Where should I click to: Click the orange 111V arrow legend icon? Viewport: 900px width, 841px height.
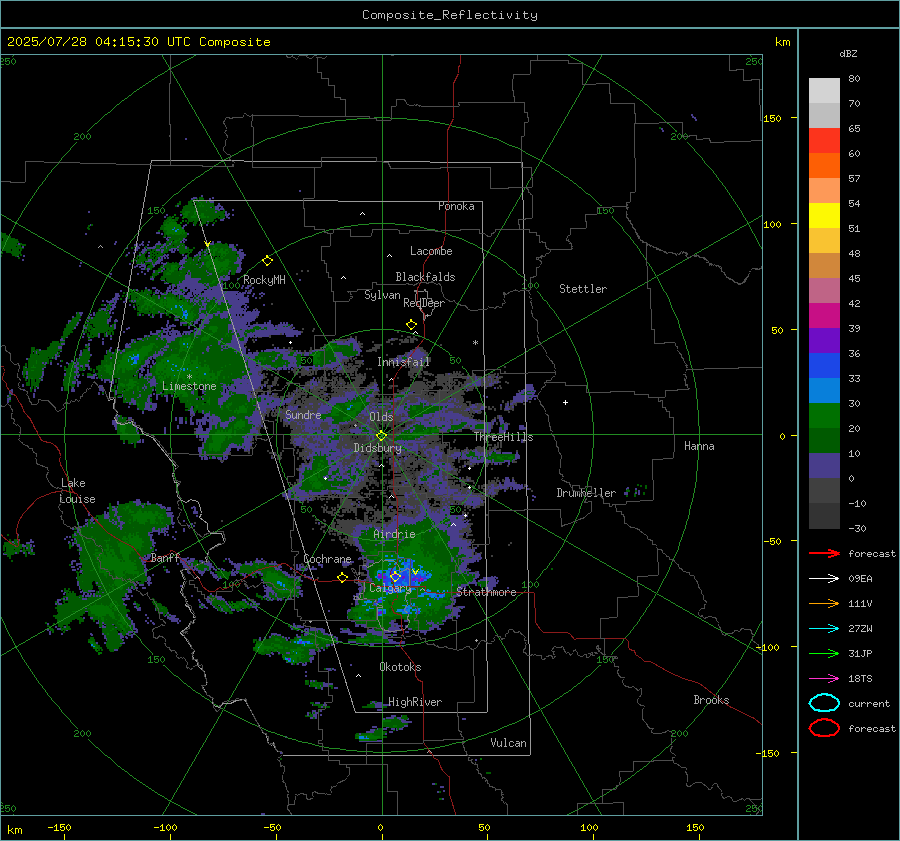[x=824, y=603]
